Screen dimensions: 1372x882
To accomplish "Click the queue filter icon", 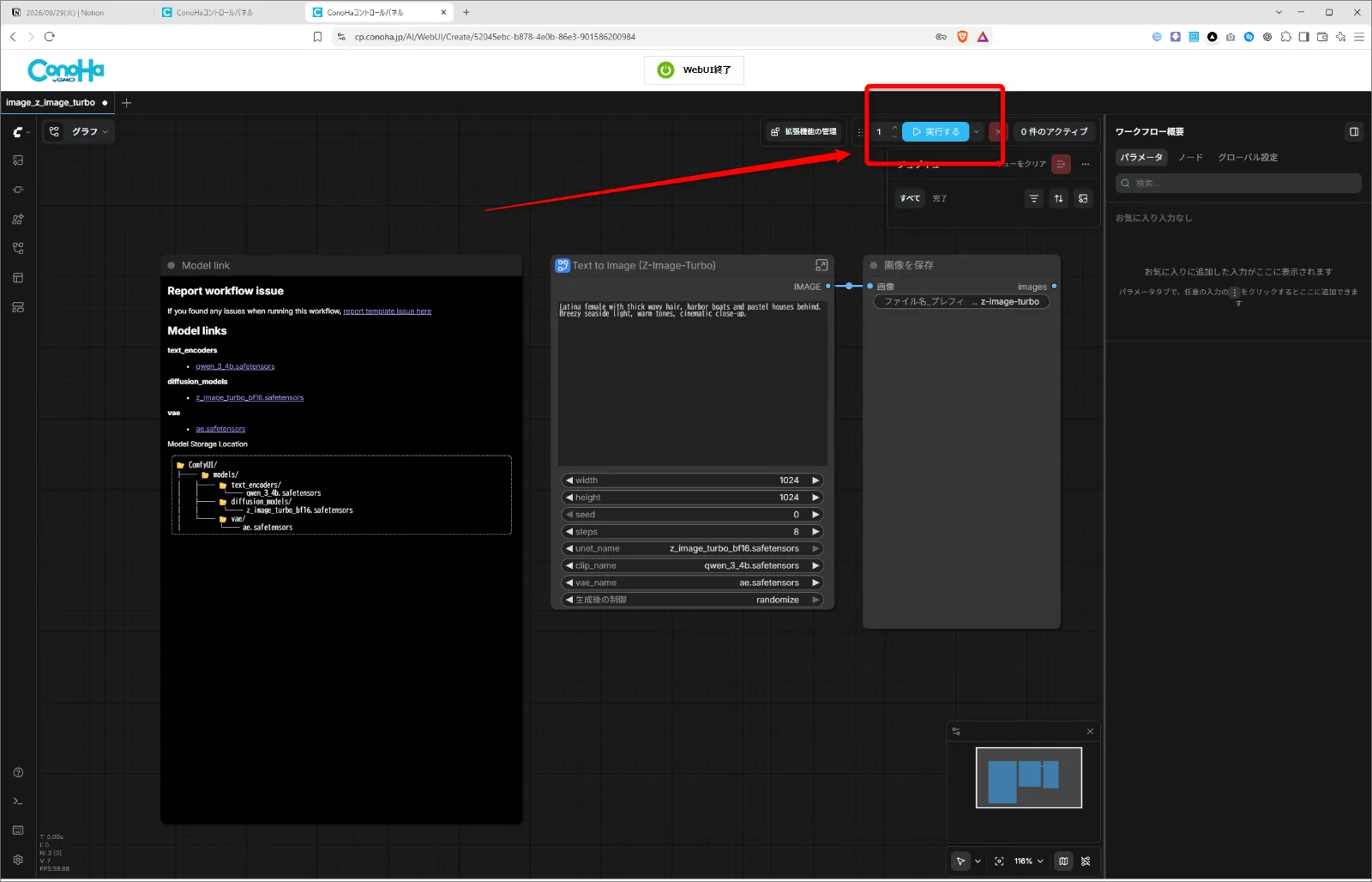I will tap(1034, 198).
